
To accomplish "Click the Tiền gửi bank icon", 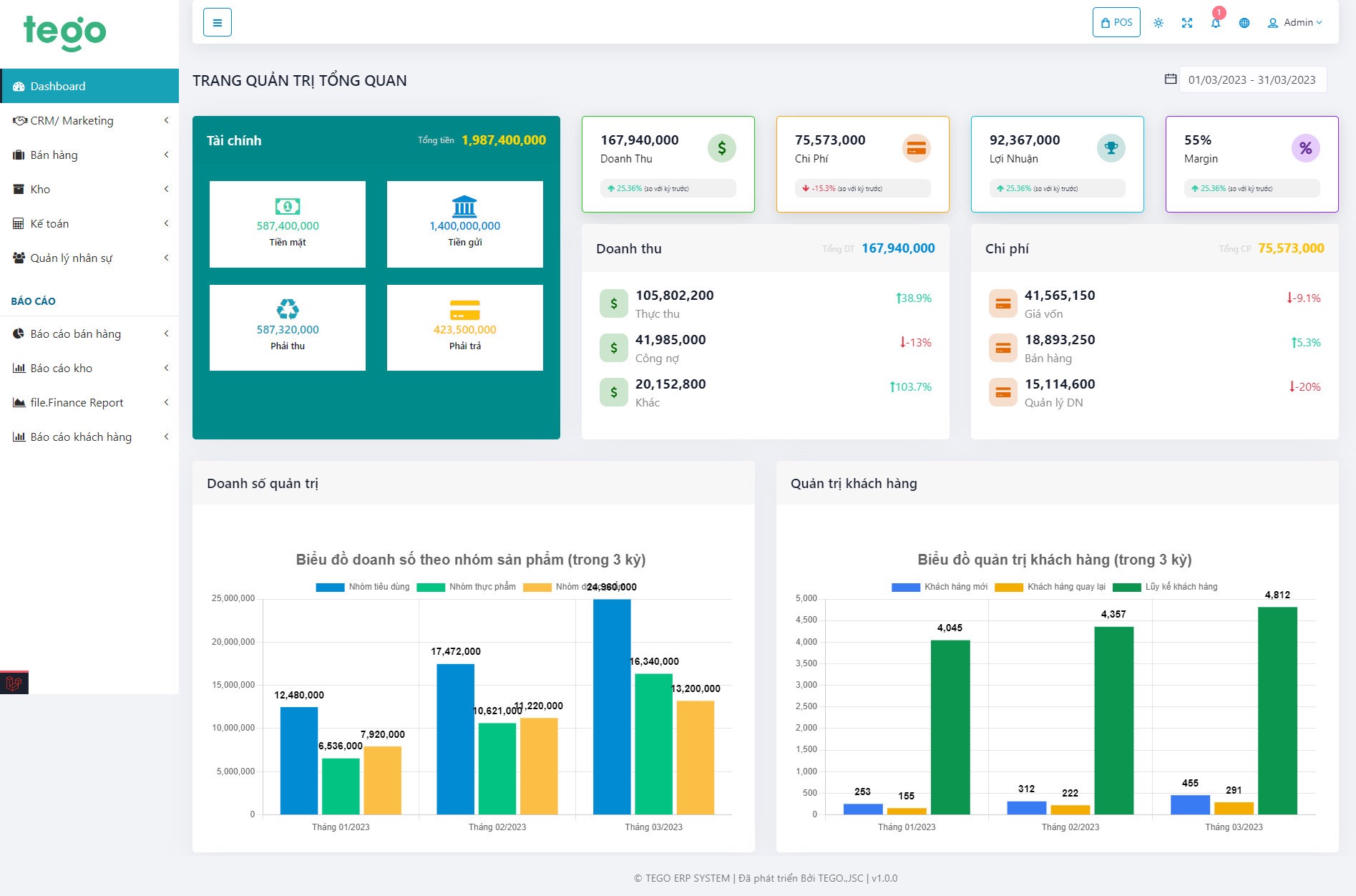I will tap(464, 206).
